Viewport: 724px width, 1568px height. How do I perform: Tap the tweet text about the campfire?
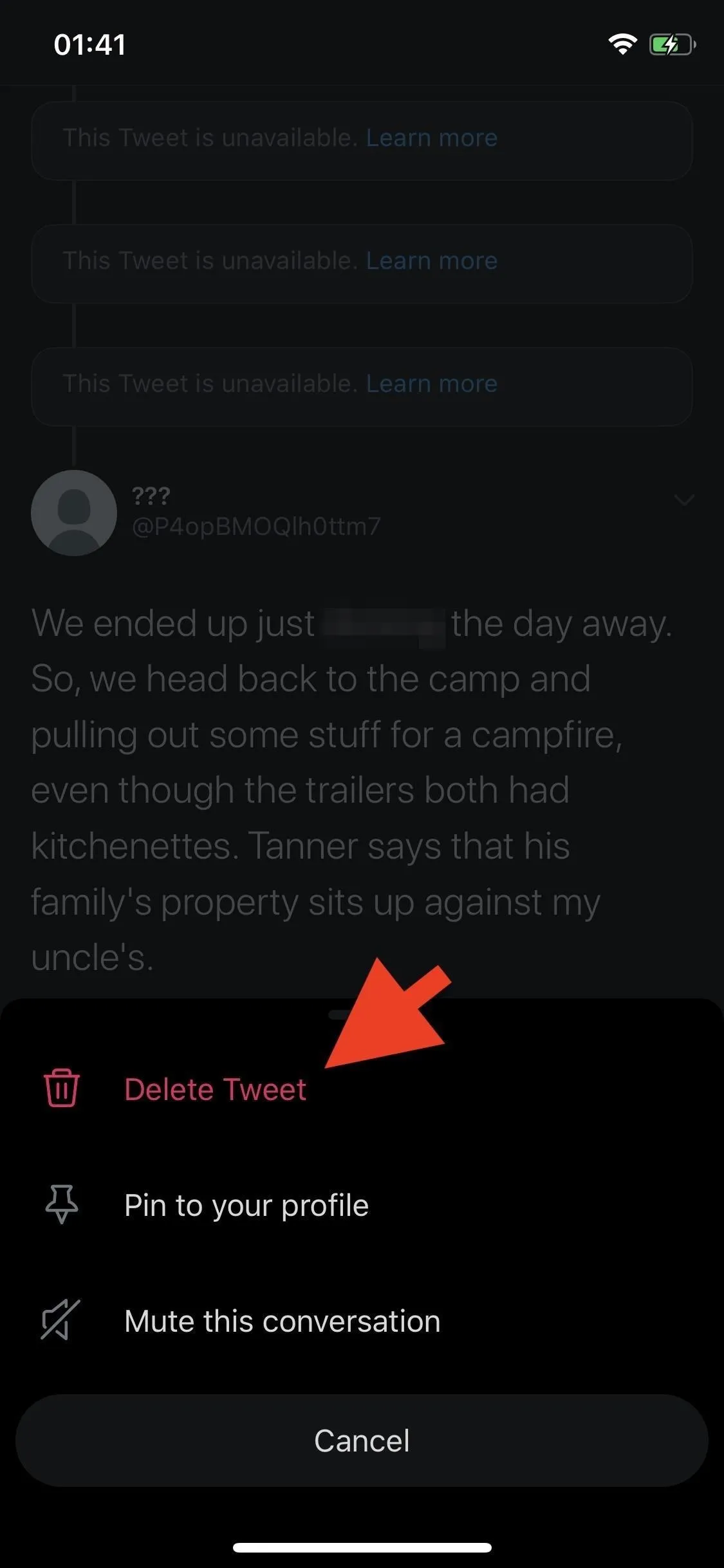[352, 790]
